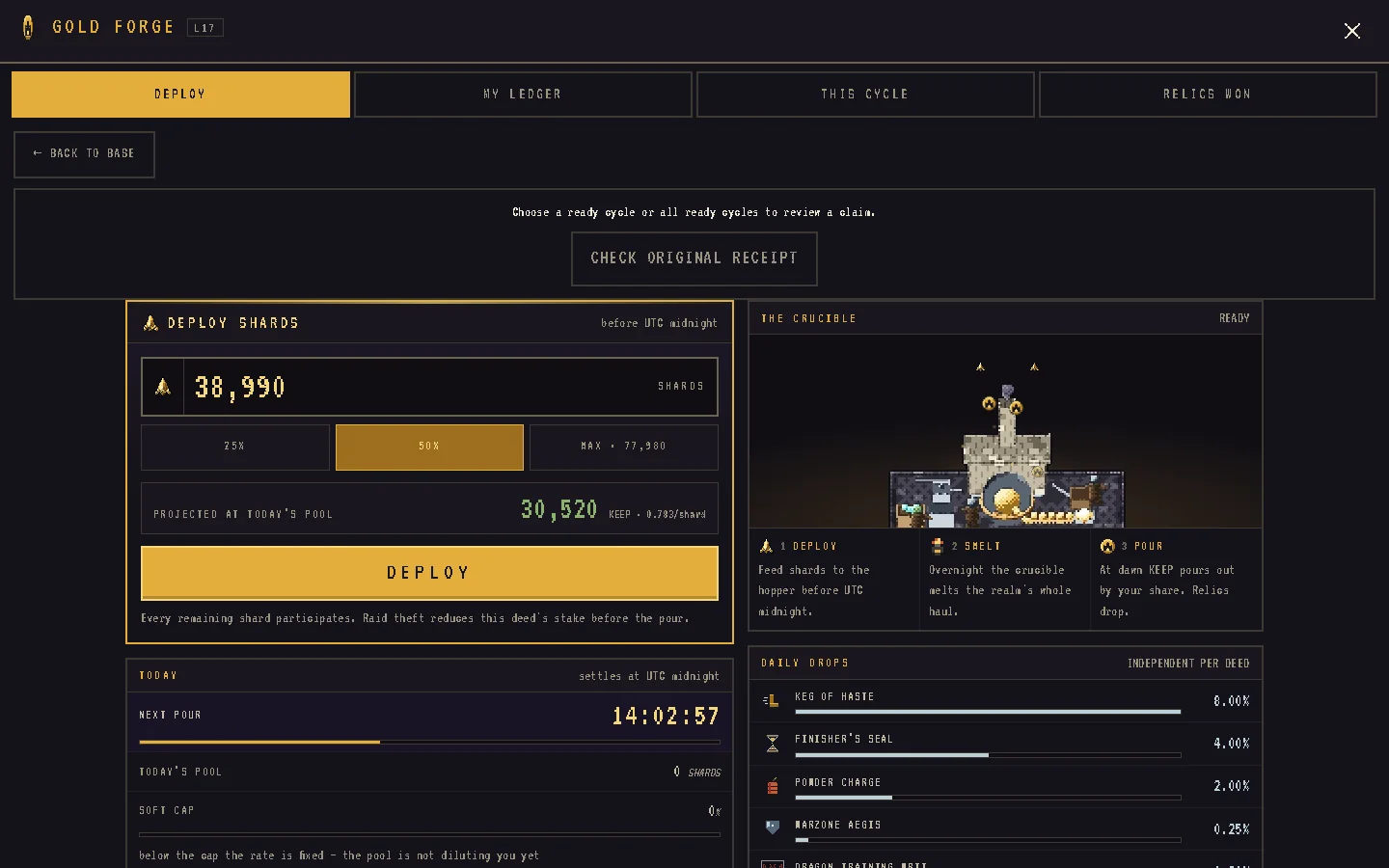Click the step 3 Pour coin icon
1389x868 pixels.
coord(1107,546)
